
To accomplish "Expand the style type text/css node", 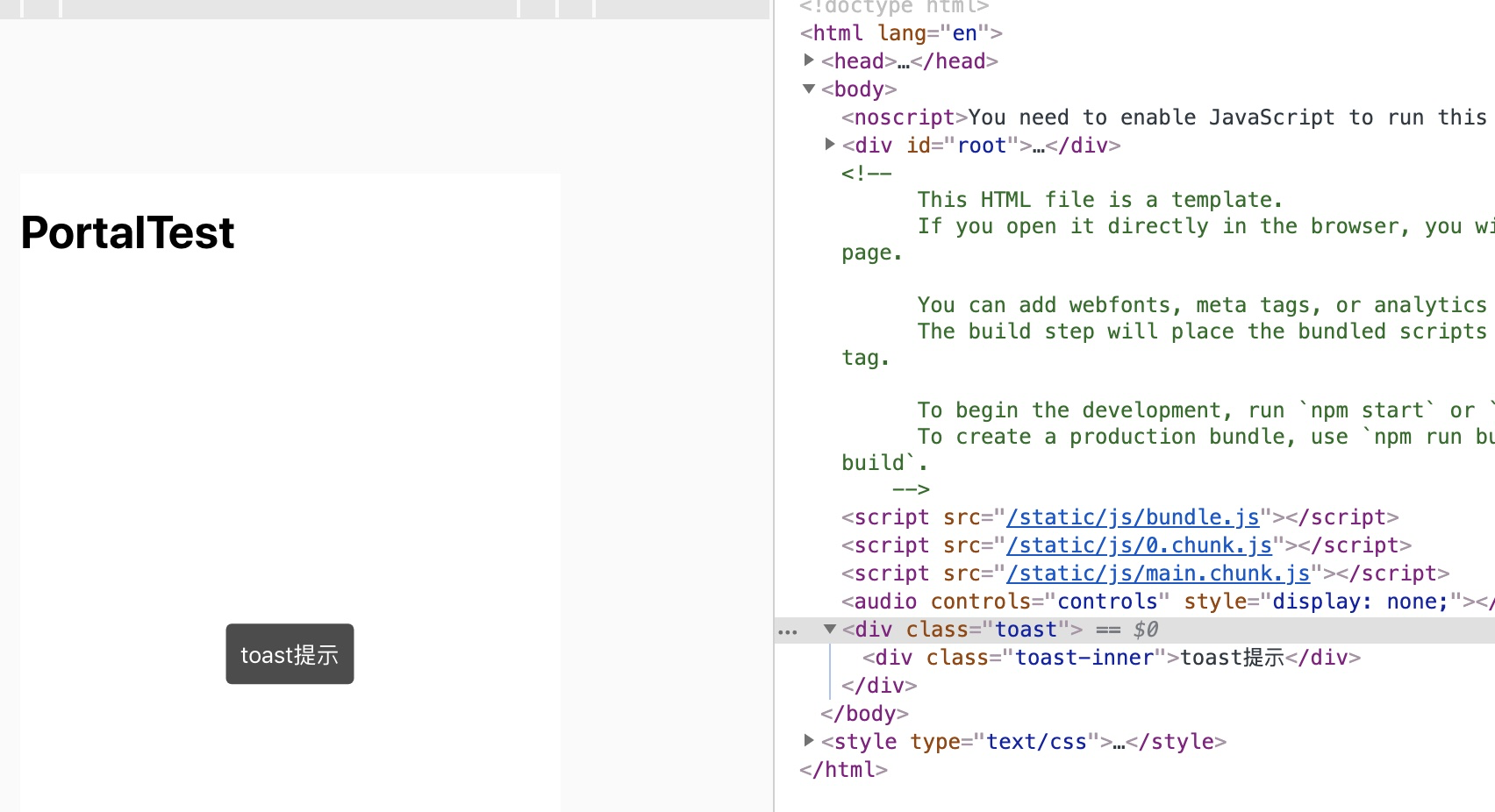I will coord(809,740).
